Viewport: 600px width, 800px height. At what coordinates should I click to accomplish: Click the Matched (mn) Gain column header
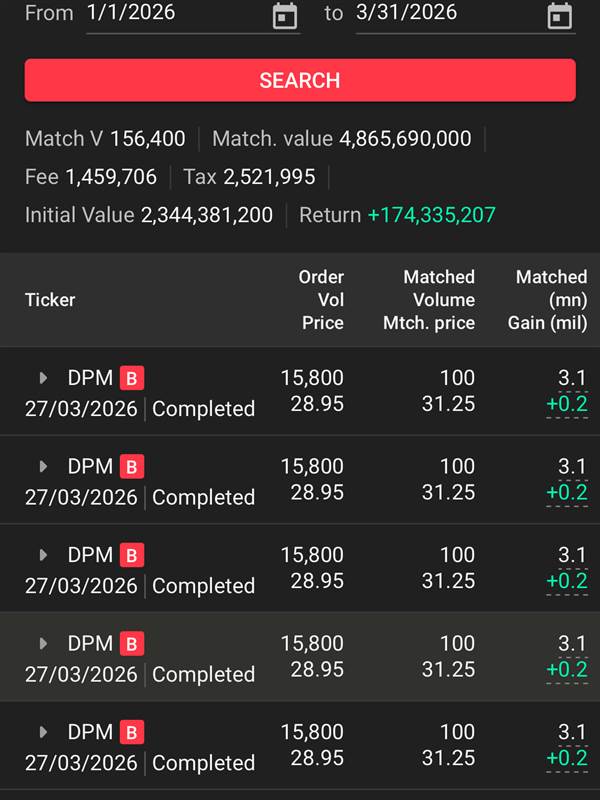(x=550, y=299)
